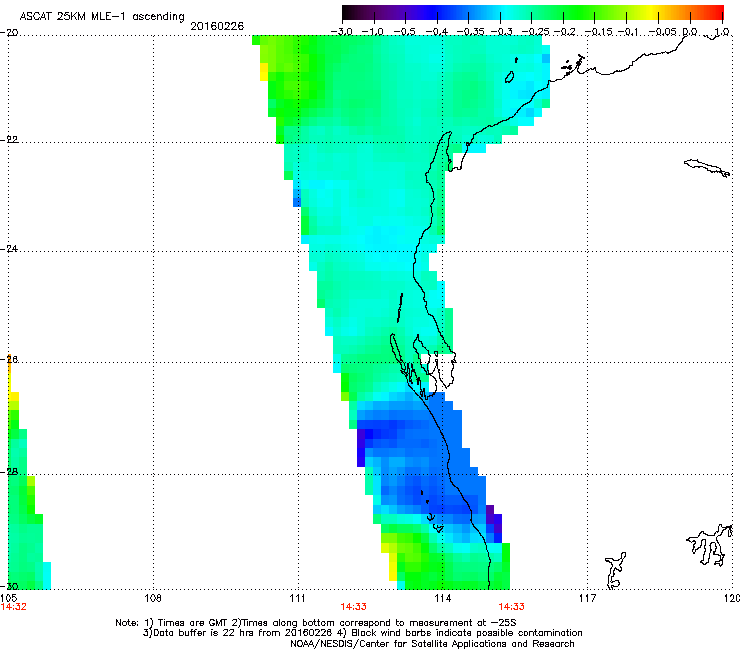Click the red "14:33" between labels 111 and 114
The width and height of the screenshot is (740, 650).
pyautogui.click(x=353, y=607)
